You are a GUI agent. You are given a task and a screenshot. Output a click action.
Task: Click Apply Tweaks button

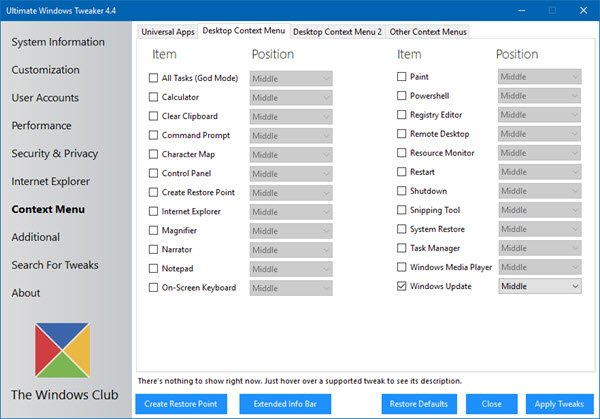[x=559, y=404]
